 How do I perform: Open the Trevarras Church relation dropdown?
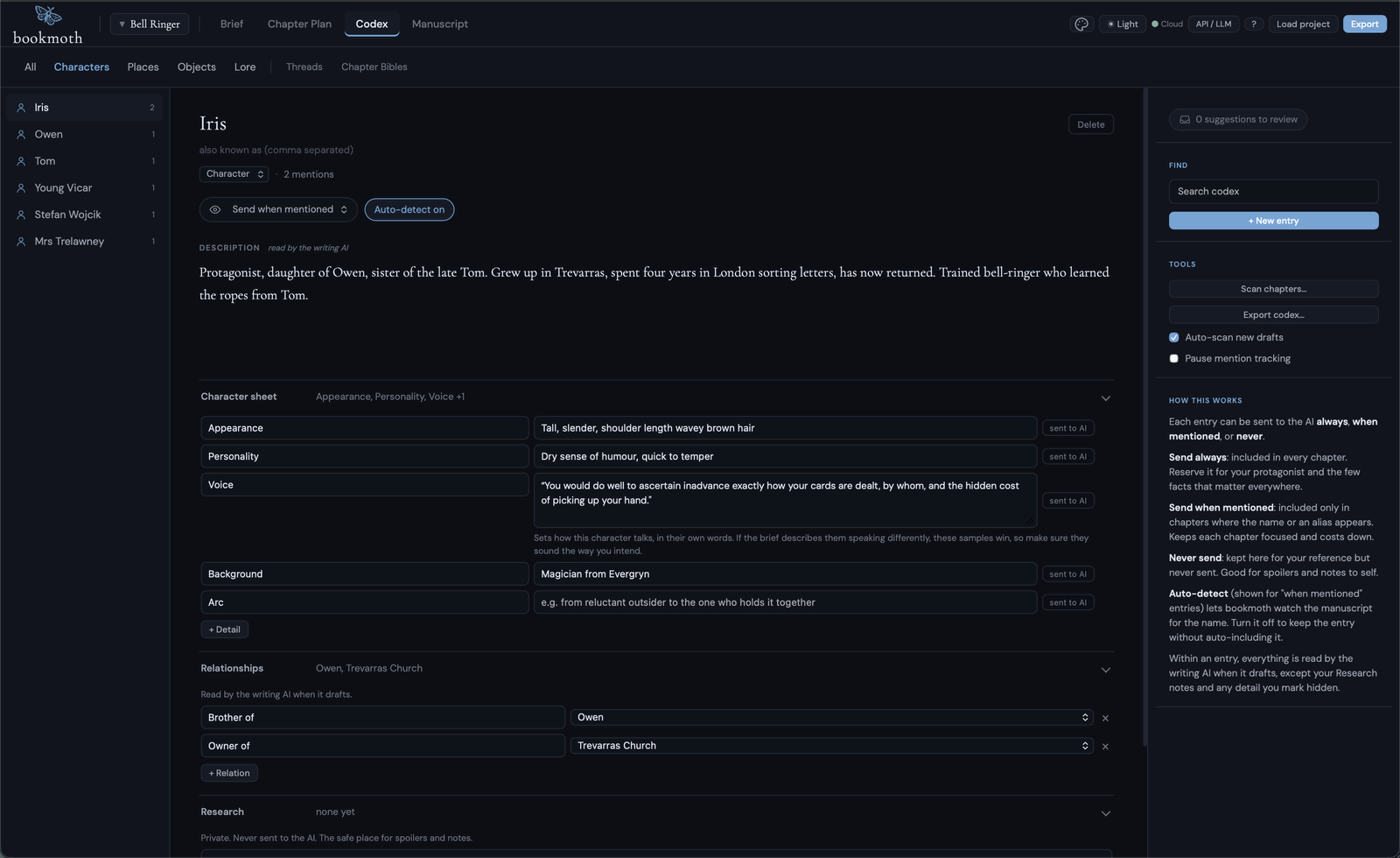(831, 746)
